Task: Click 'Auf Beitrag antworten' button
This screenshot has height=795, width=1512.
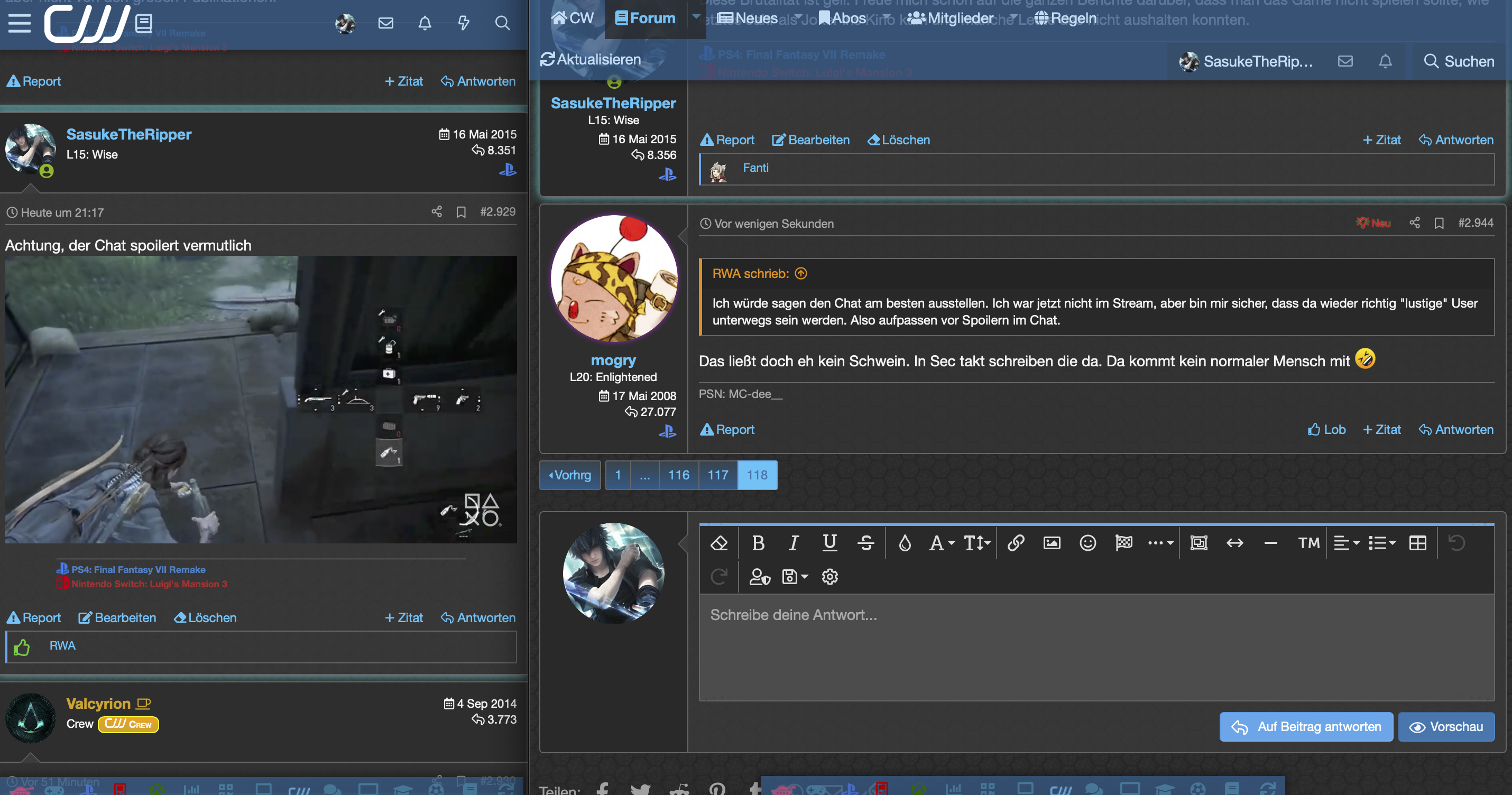Action: [1306, 726]
